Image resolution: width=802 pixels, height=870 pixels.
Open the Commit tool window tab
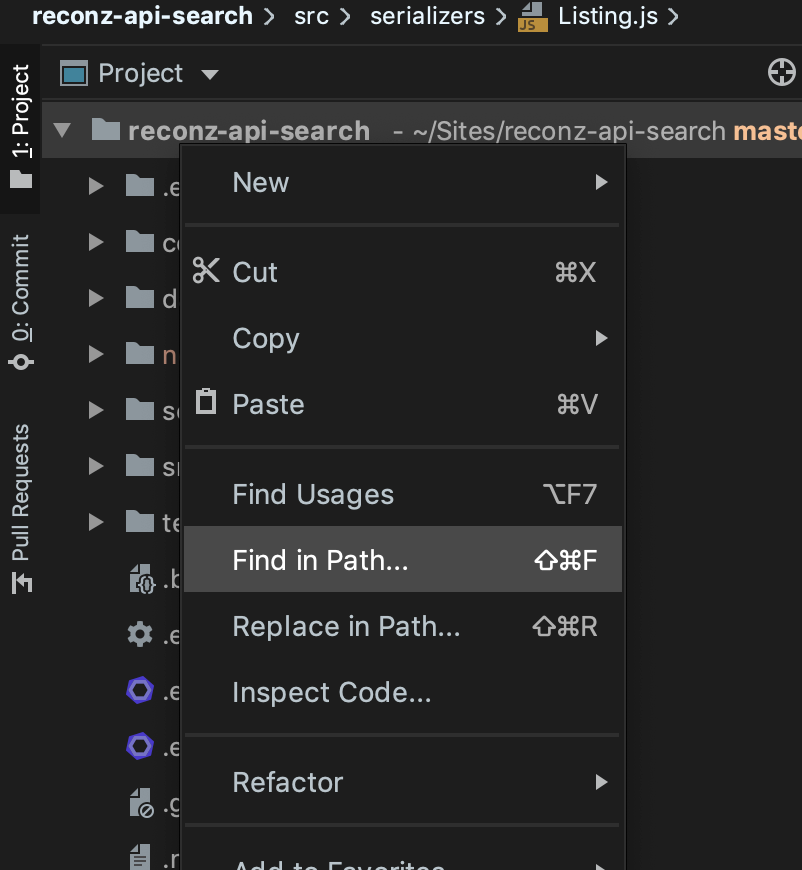coord(21,302)
